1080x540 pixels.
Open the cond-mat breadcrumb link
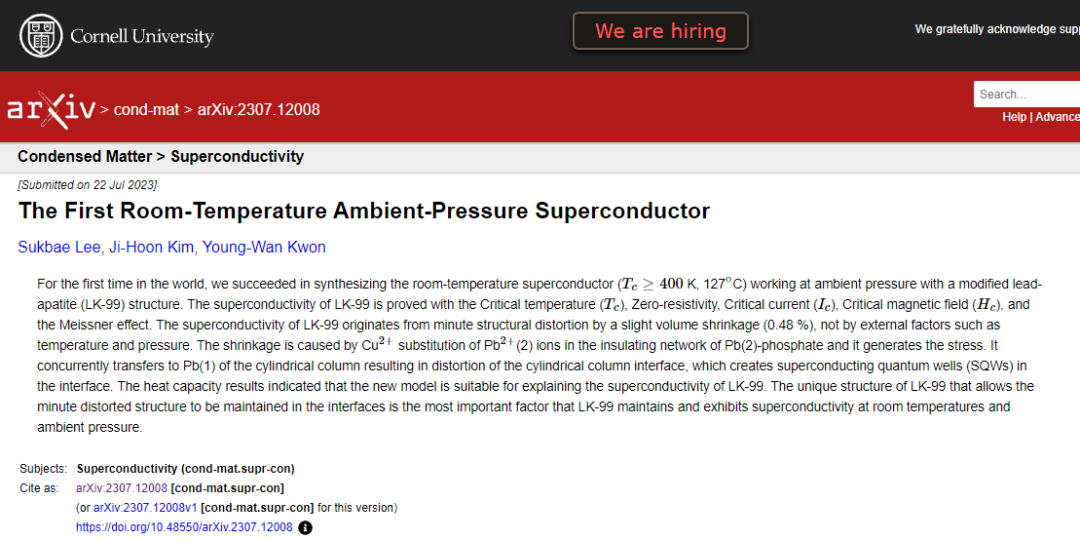coord(147,110)
